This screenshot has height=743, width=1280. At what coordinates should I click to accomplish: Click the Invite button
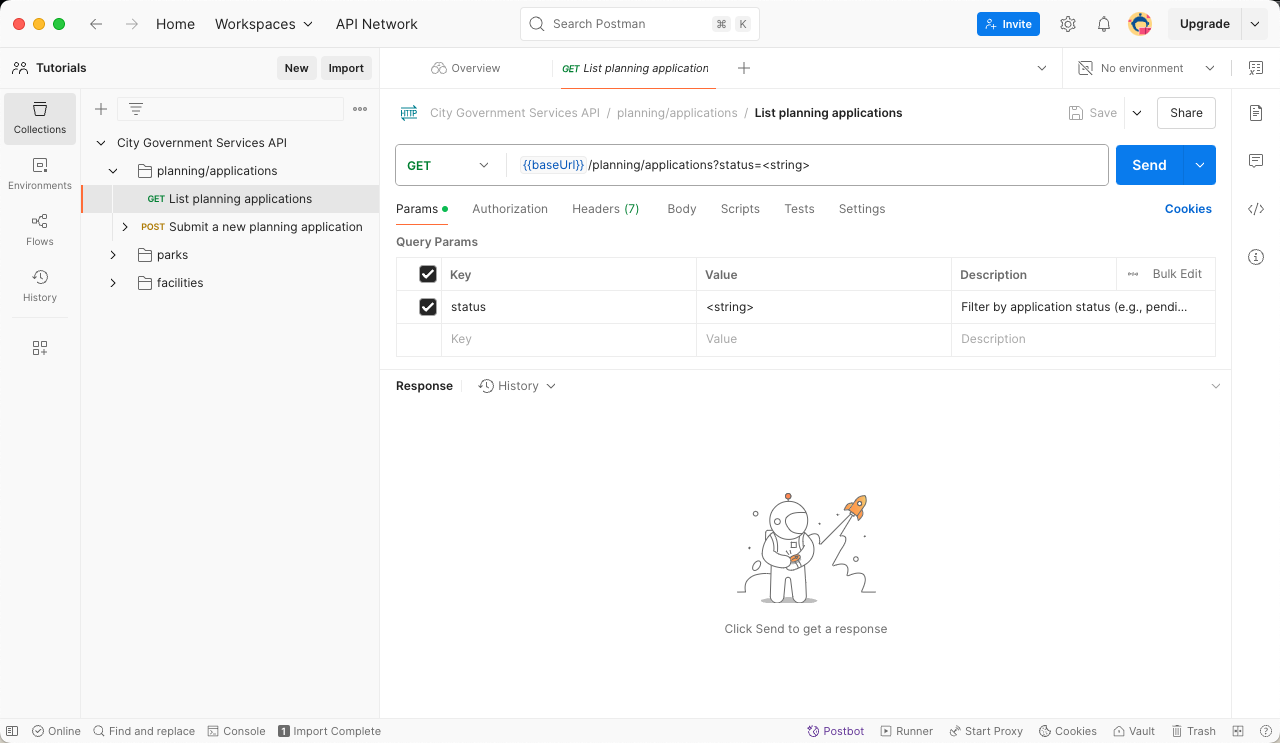(x=1008, y=24)
